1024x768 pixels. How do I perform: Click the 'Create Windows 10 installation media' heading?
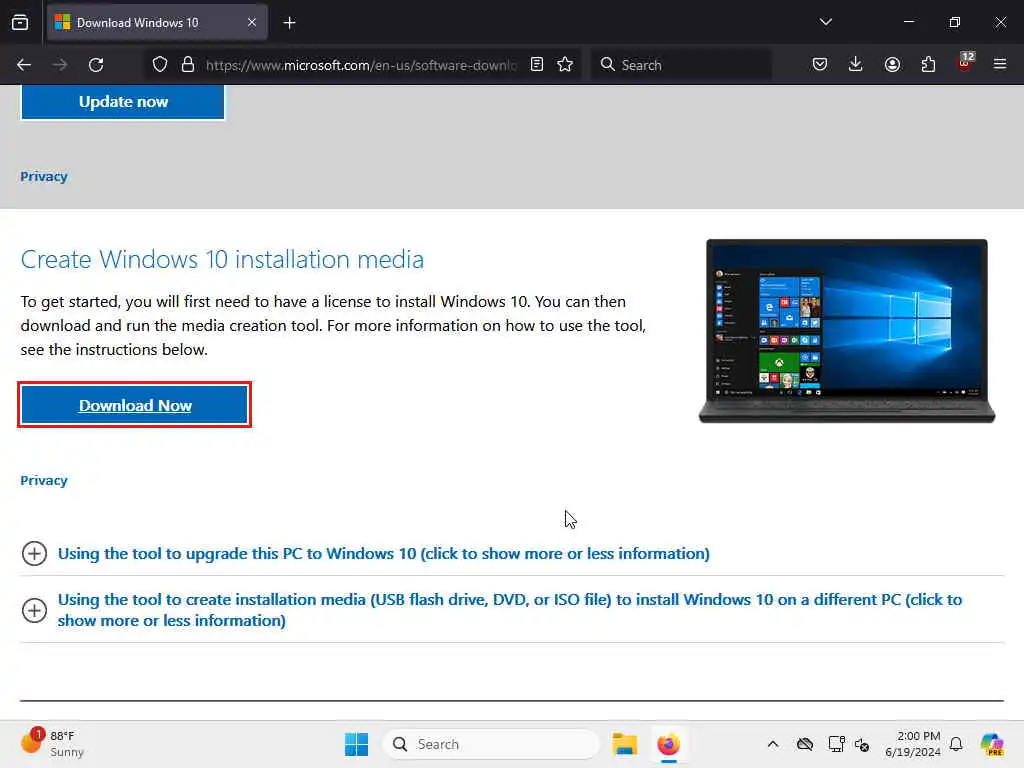point(222,259)
